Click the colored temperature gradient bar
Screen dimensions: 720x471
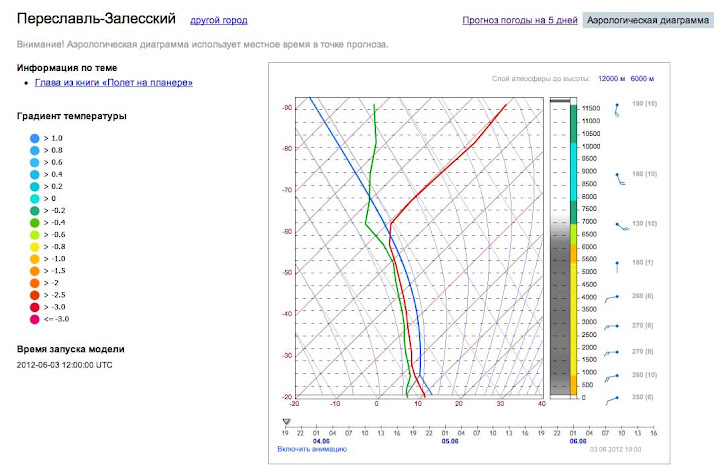574,250
